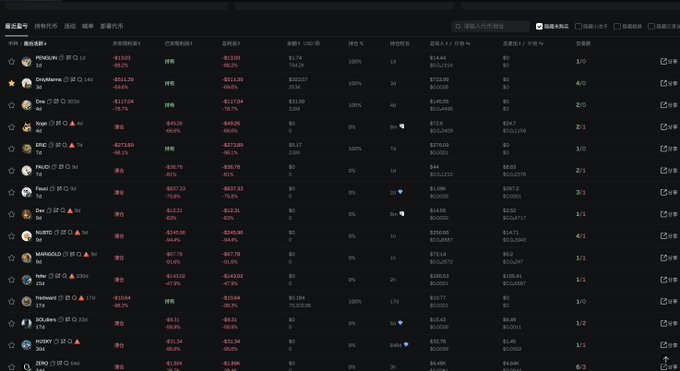Tick the checkbox right after 隐藏未购买

tap(578, 26)
